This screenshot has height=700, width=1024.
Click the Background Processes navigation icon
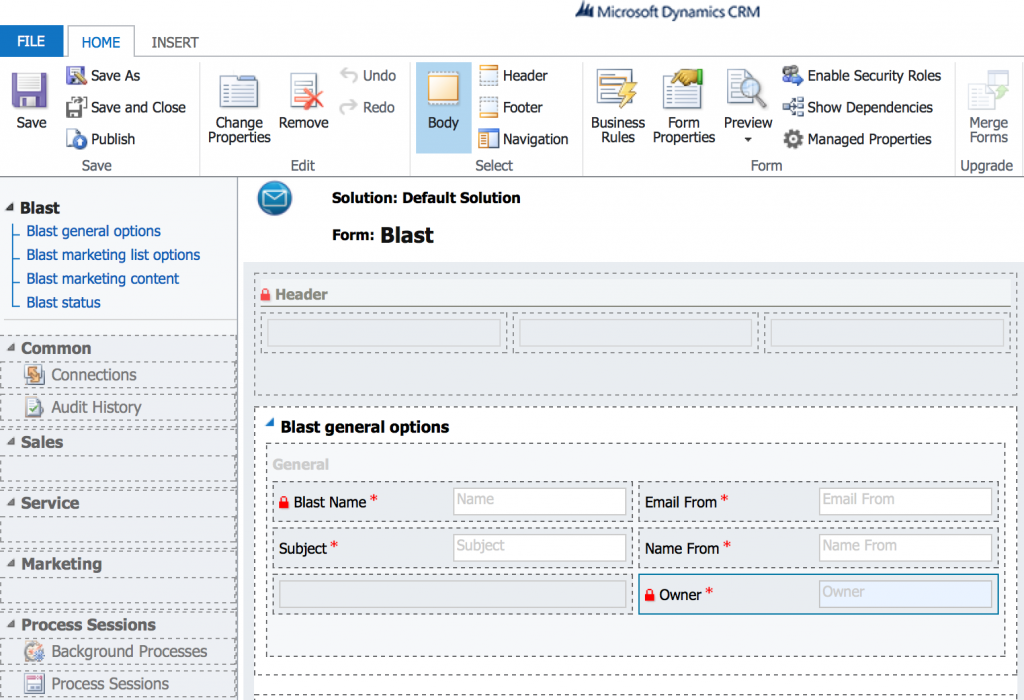35,651
